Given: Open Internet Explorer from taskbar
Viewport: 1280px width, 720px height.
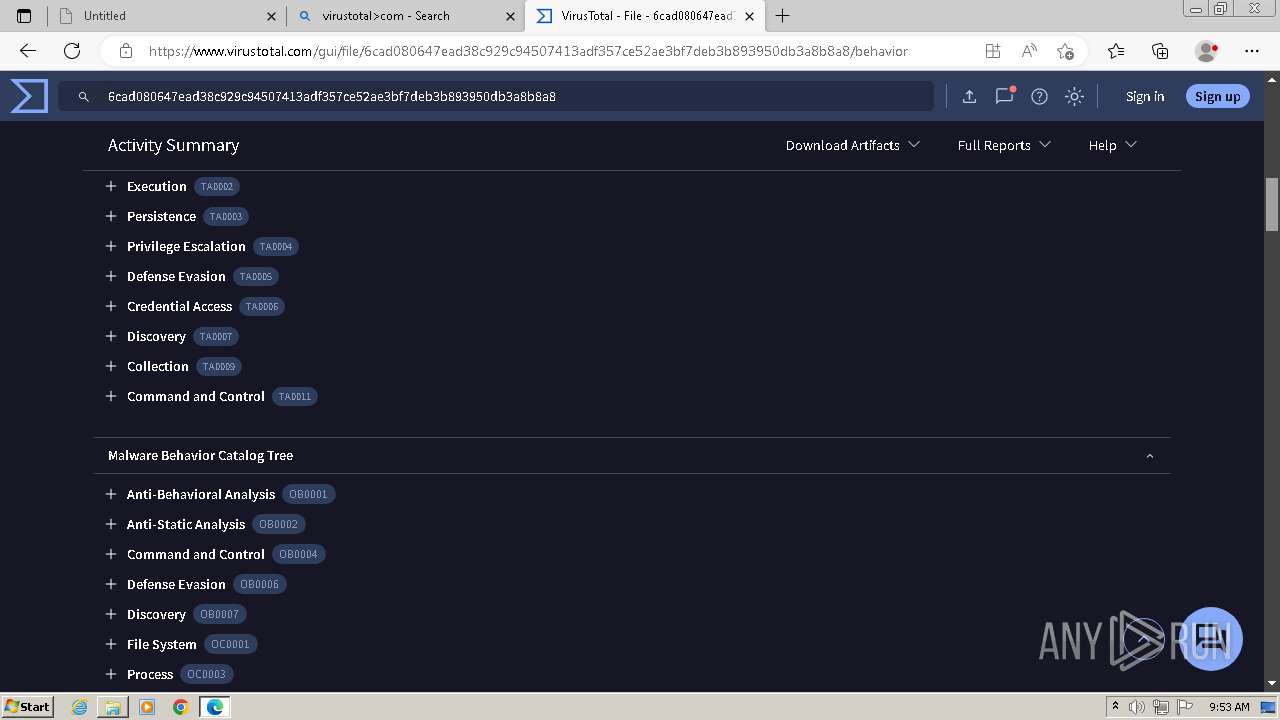Looking at the screenshot, I should (80, 707).
